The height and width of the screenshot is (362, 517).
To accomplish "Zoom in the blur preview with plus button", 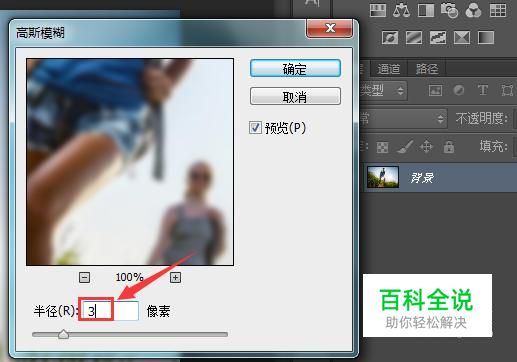I will (175, 277).
